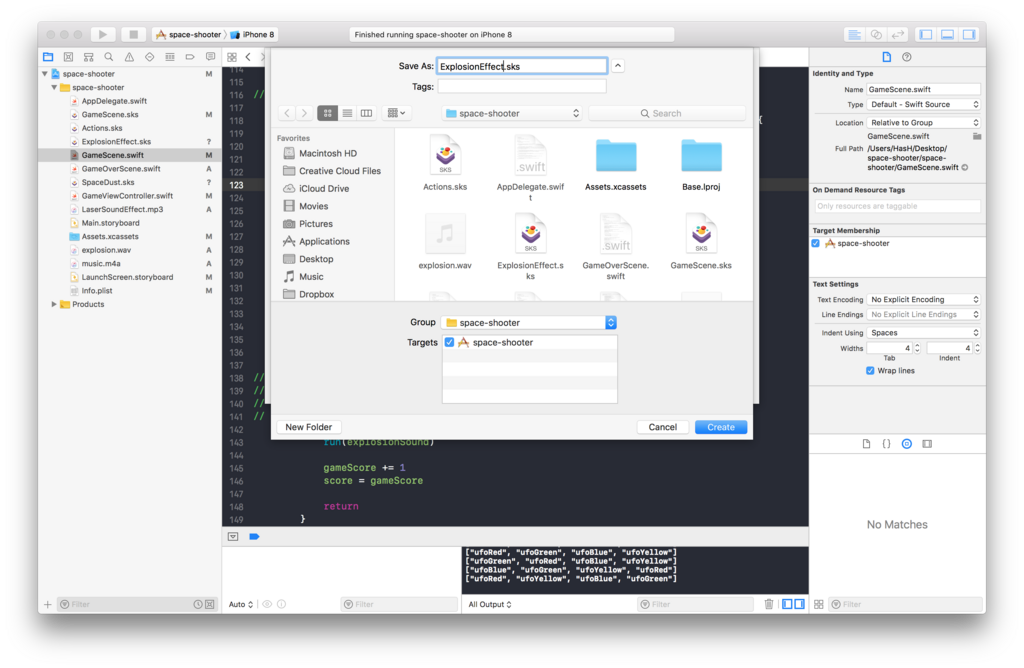The height and width of the screenshot is (668, 1024).
Task: Run the project with the Play button
Action: click(102, 34)
